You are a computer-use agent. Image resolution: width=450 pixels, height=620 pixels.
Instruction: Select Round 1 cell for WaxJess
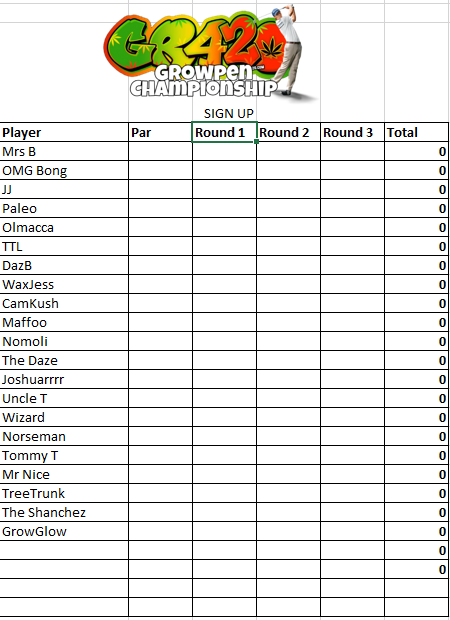click(x=224, y=284)
